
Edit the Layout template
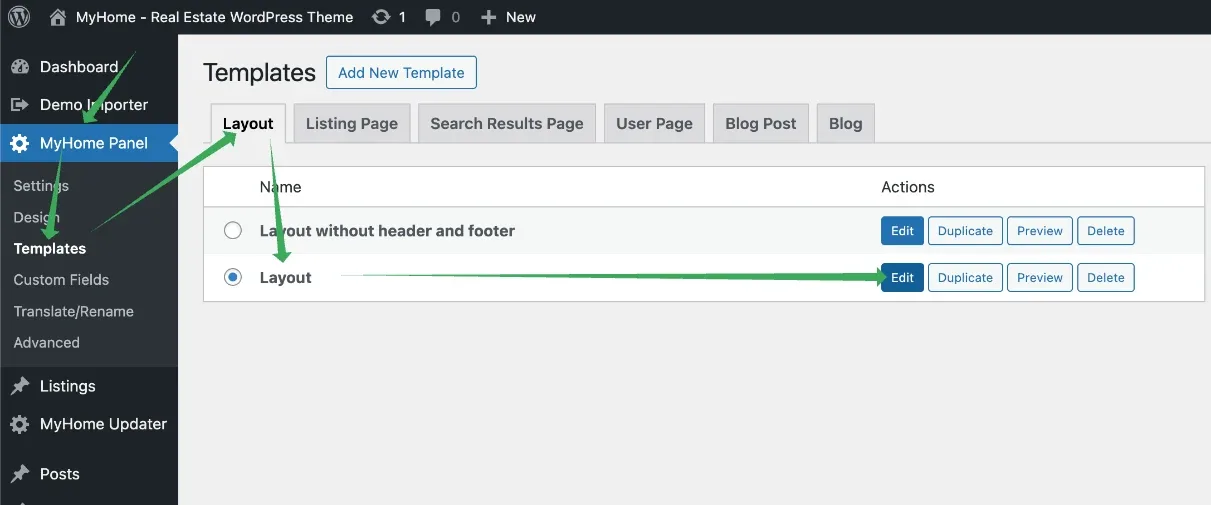pyautogui.click(x=902, y=278)
